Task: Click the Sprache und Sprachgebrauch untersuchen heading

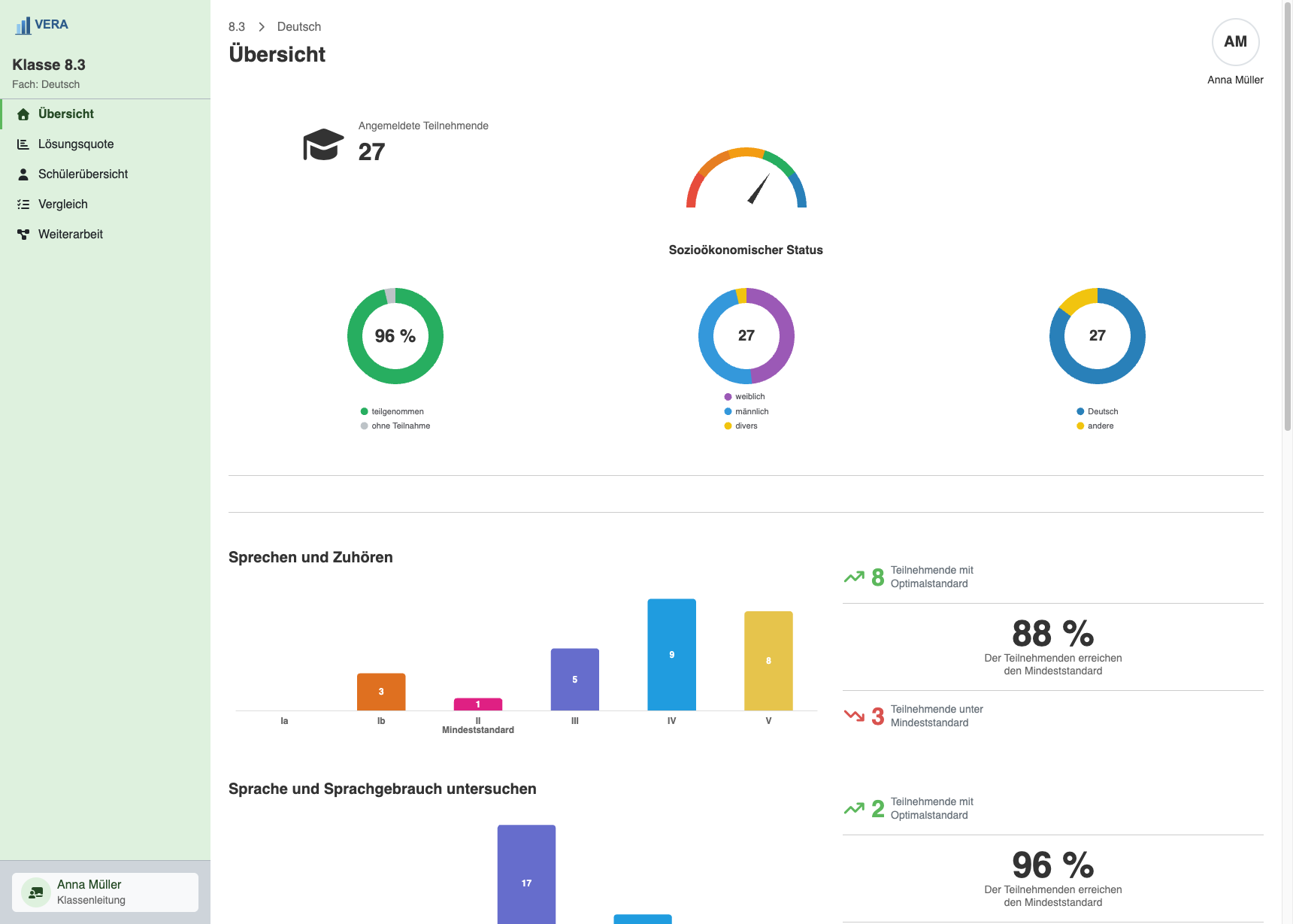Action: tap(383, 789)
